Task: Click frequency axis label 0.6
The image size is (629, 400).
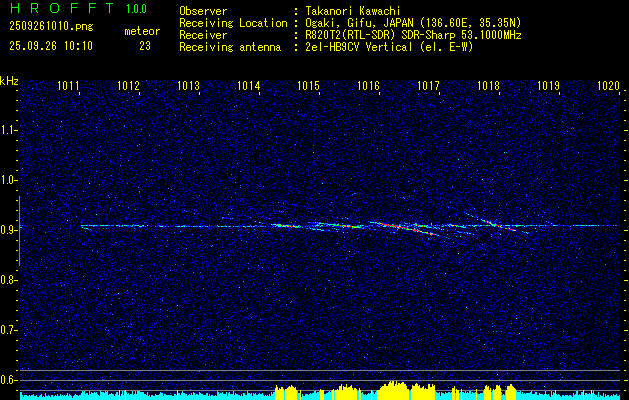Action: [9, 380]
